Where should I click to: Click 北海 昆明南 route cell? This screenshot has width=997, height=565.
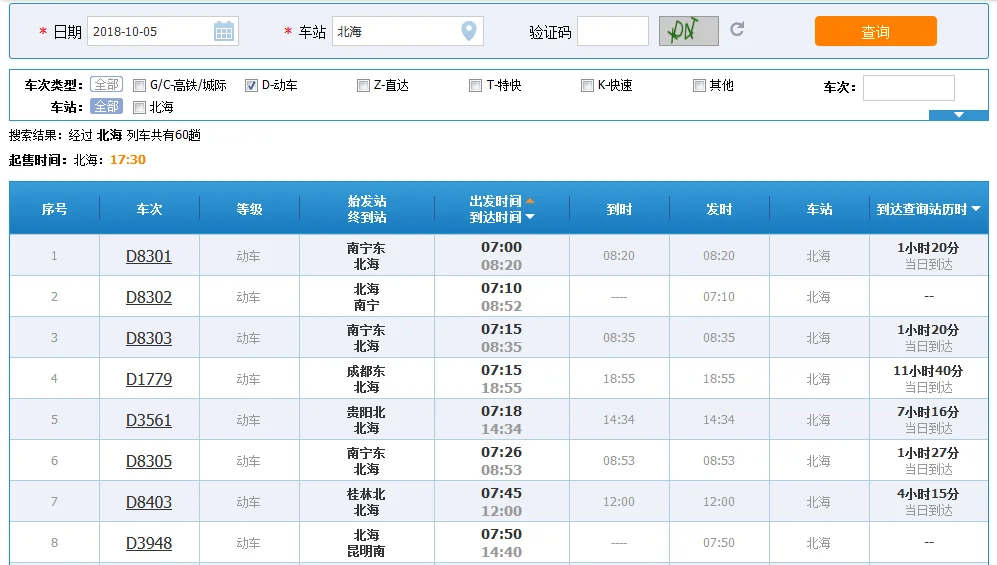point(366,543)
